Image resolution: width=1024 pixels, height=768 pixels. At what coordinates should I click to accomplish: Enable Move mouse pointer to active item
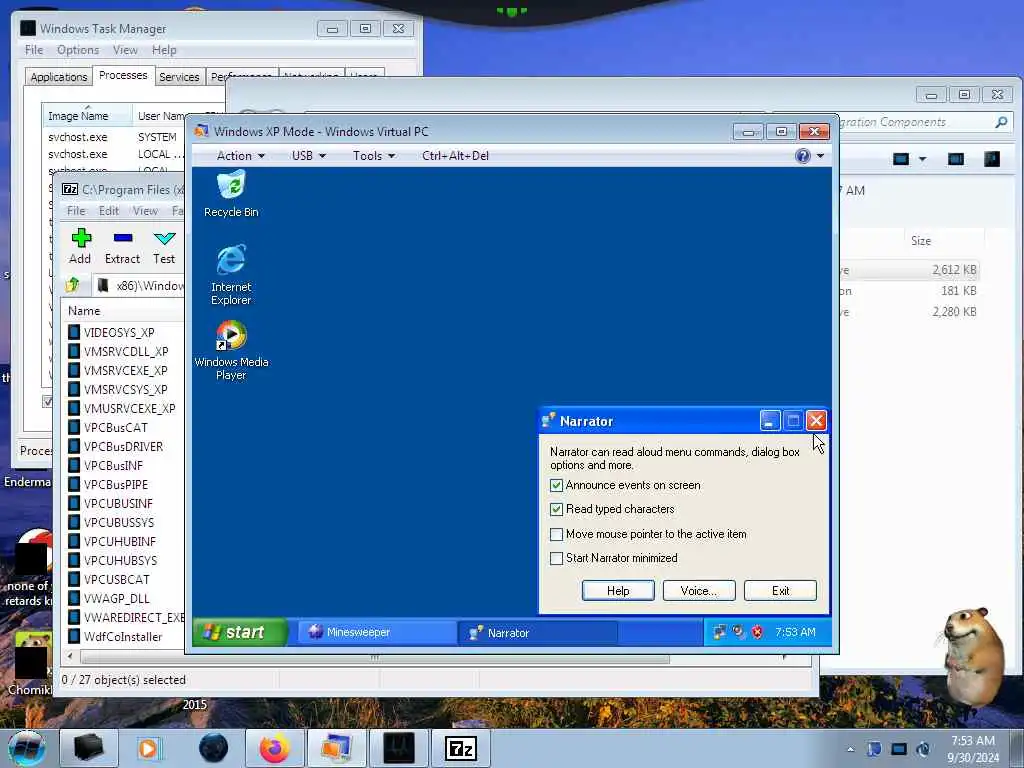point(556,534)
